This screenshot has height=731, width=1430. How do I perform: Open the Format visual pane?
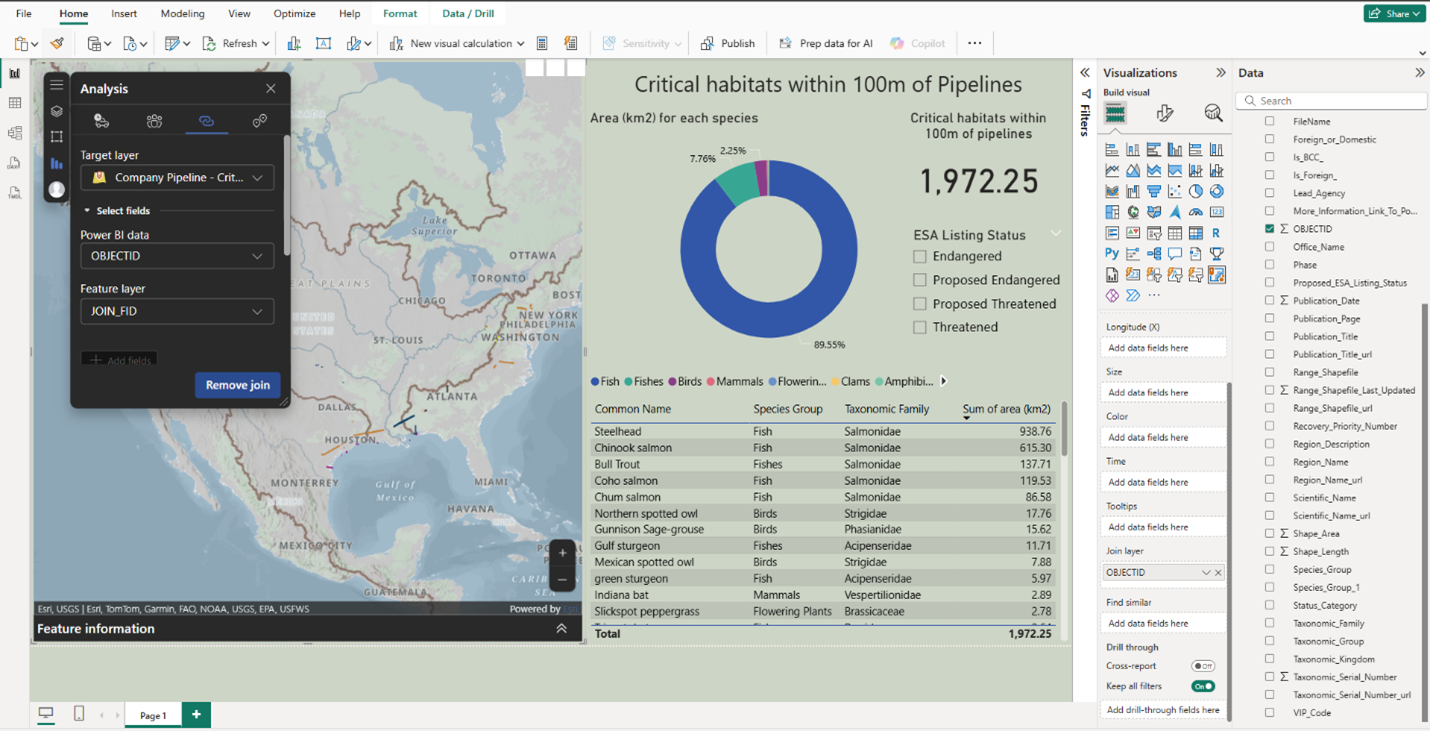coord(1165,113)
